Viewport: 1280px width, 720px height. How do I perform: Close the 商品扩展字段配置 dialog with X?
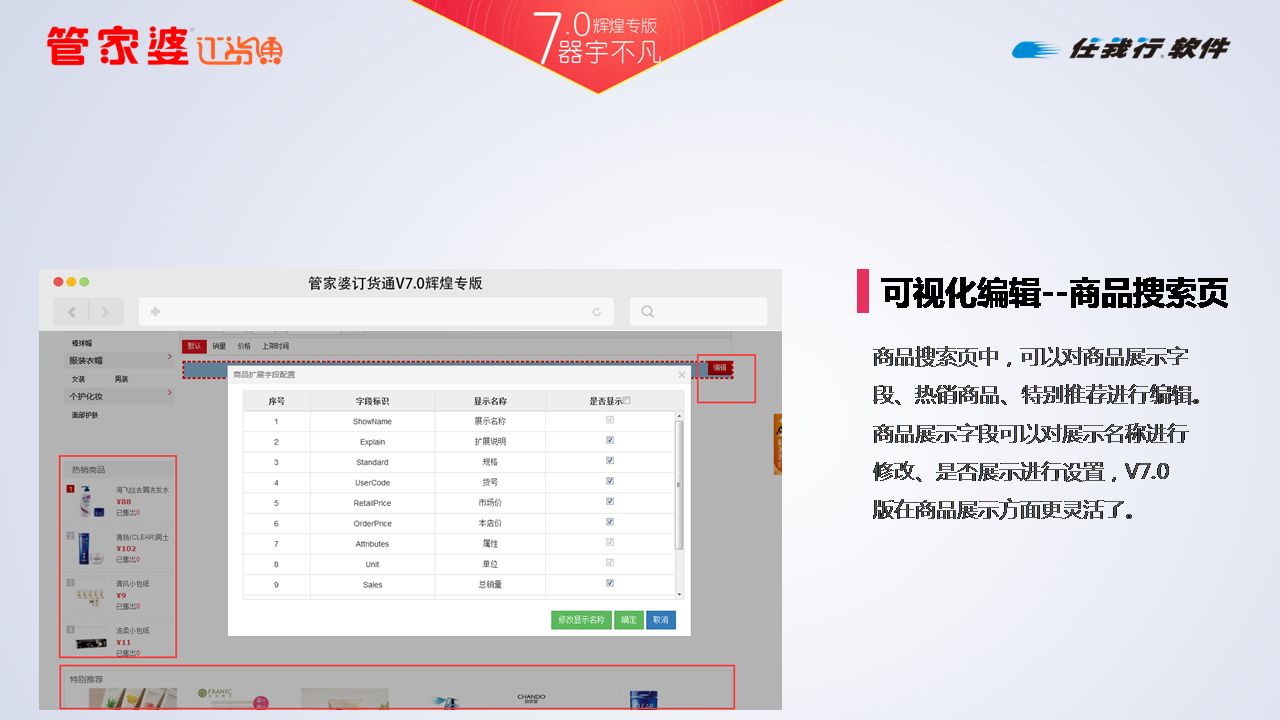(x=681, y=375)
